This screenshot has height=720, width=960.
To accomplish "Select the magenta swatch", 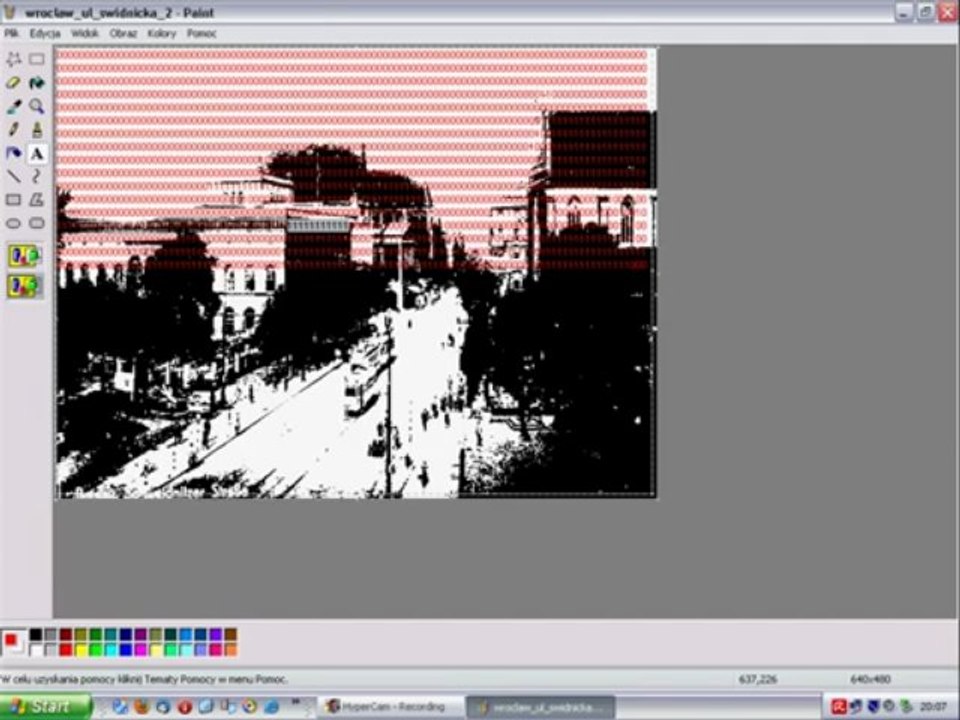I will pos(141,650).
